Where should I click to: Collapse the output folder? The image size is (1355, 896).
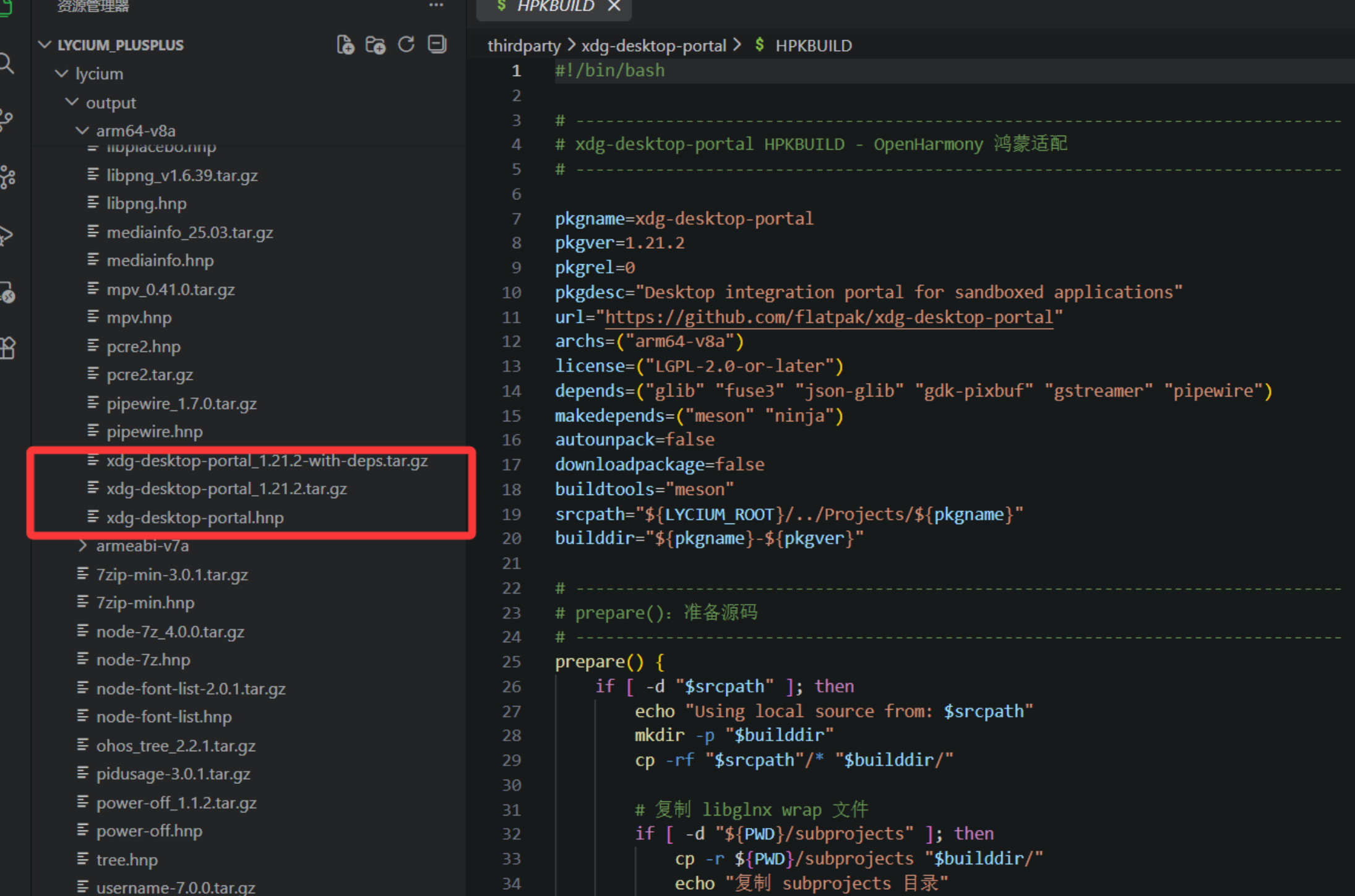coord(72,102)
